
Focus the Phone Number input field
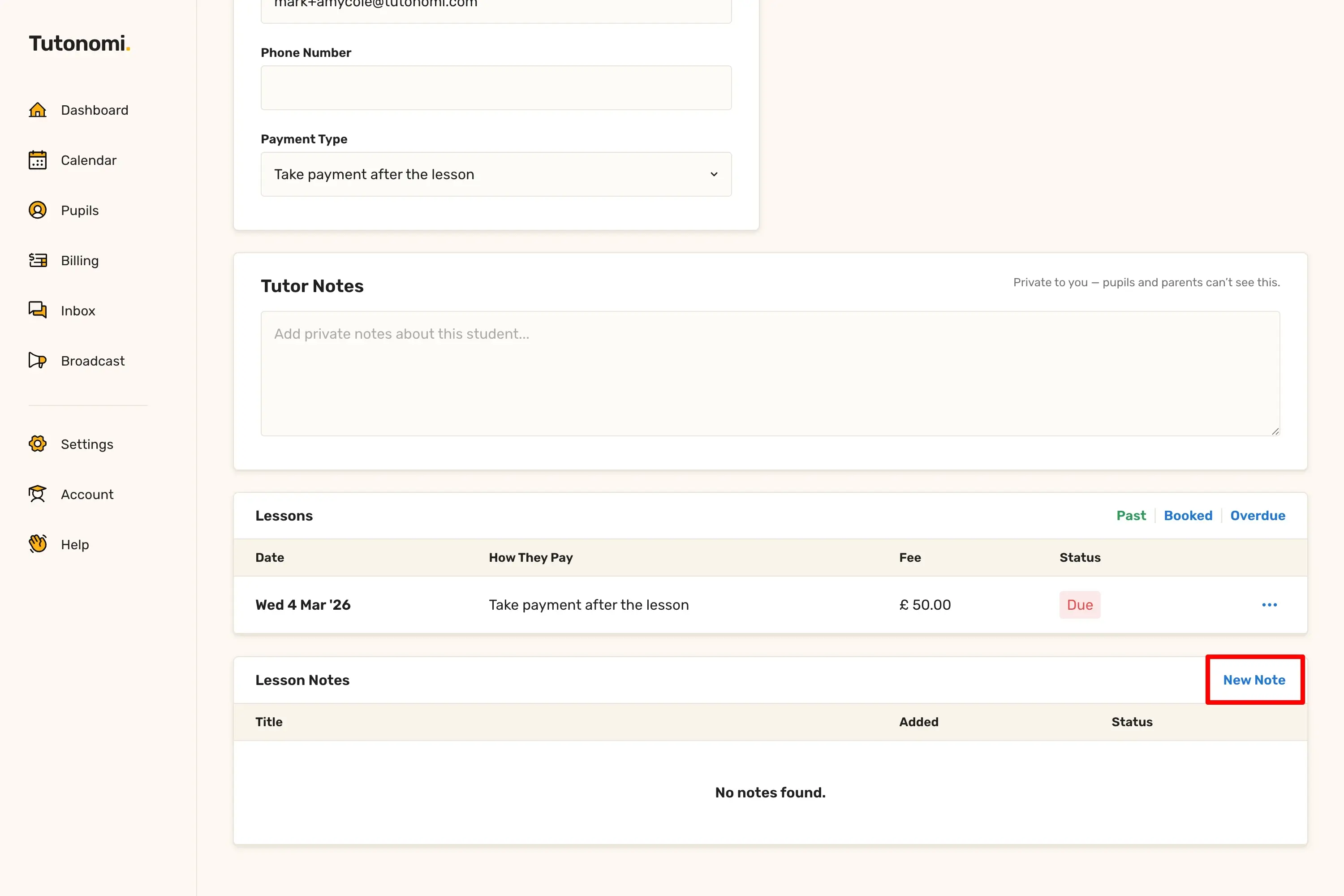pos(495,88)
